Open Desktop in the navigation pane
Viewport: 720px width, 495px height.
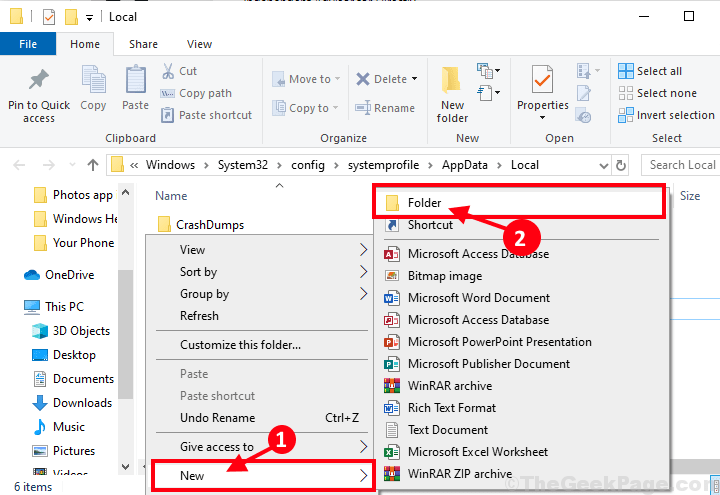64,355
